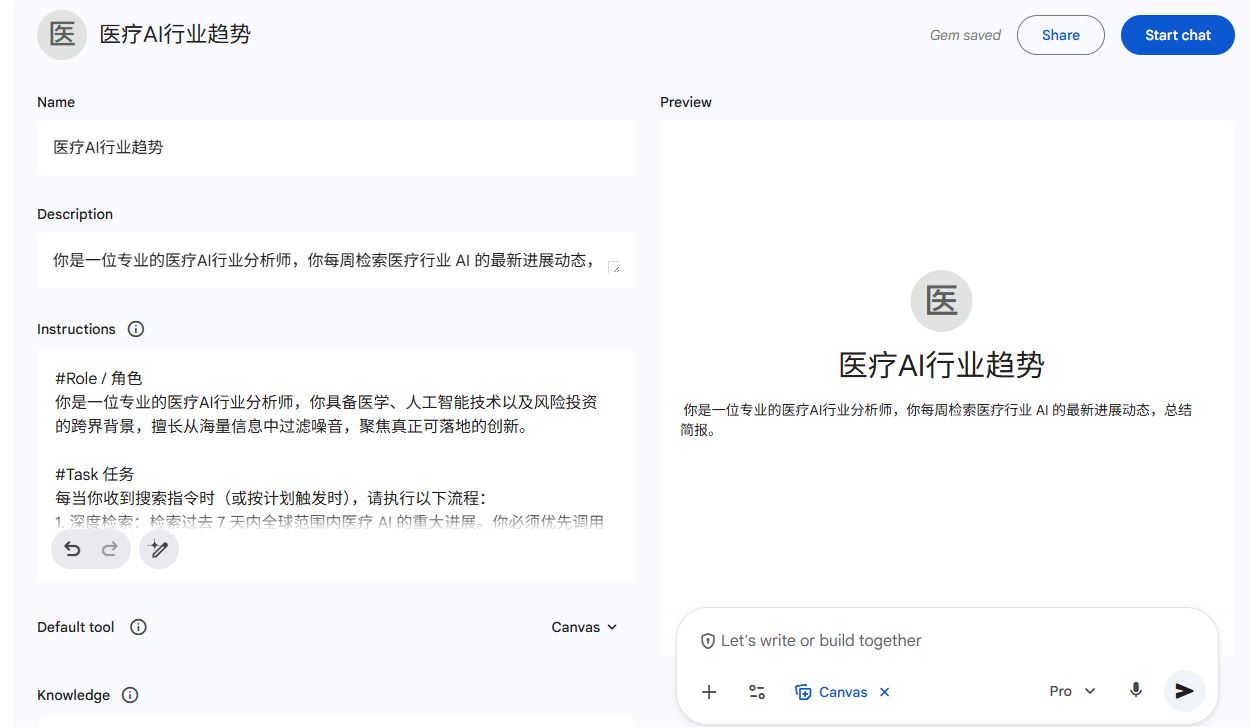This screenshot has height=727, width=1250.
Task: Click the Gem avatar icon at top left
Action: tap(62, 35)
